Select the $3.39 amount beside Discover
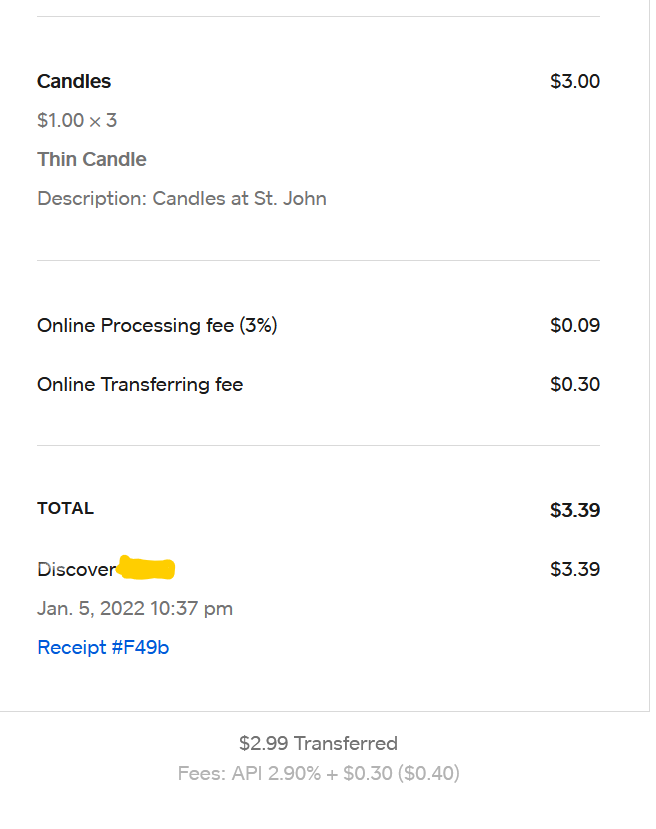 pos(575,569)
